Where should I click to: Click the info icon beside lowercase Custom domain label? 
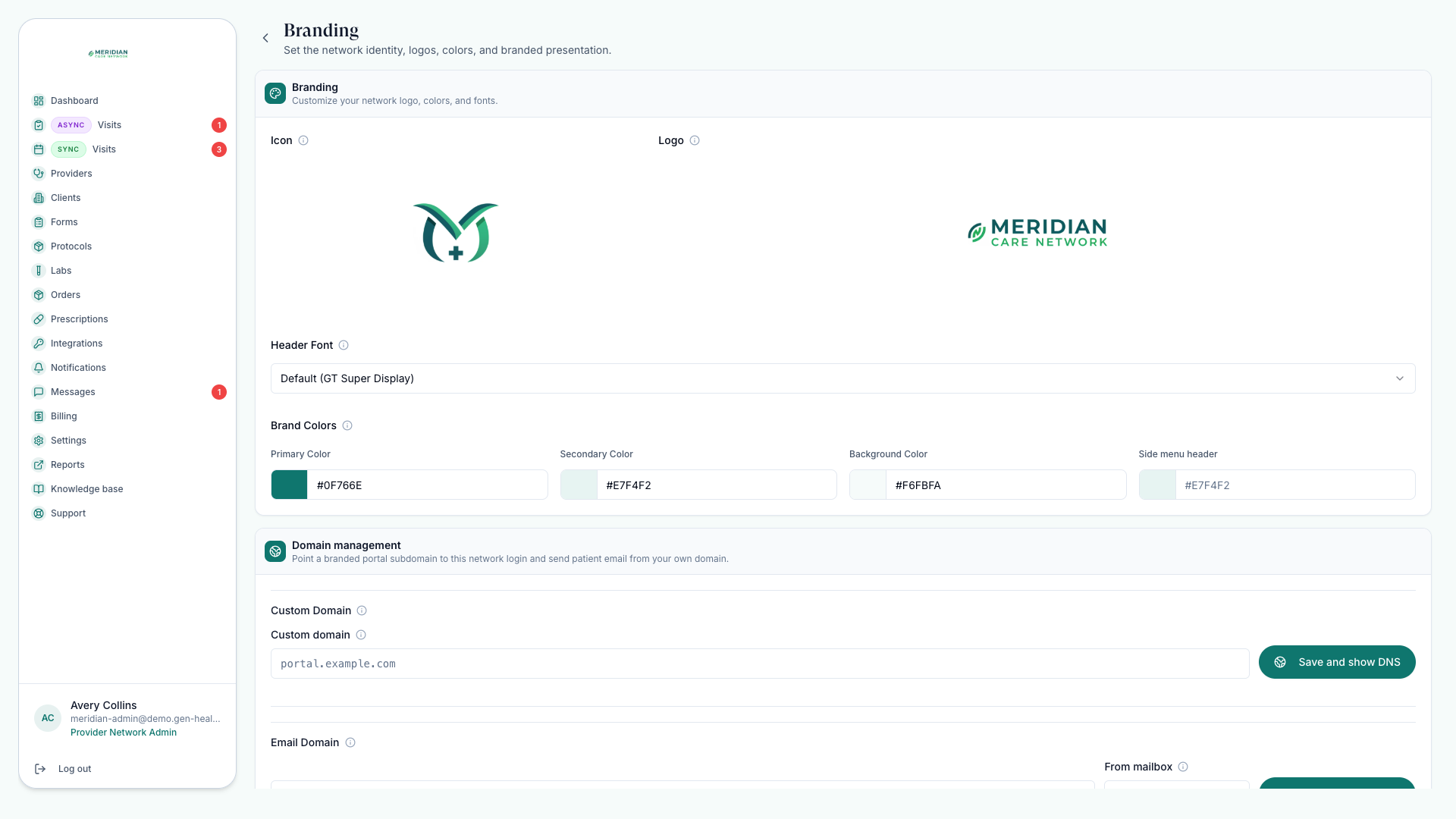[x=361, y=635]
